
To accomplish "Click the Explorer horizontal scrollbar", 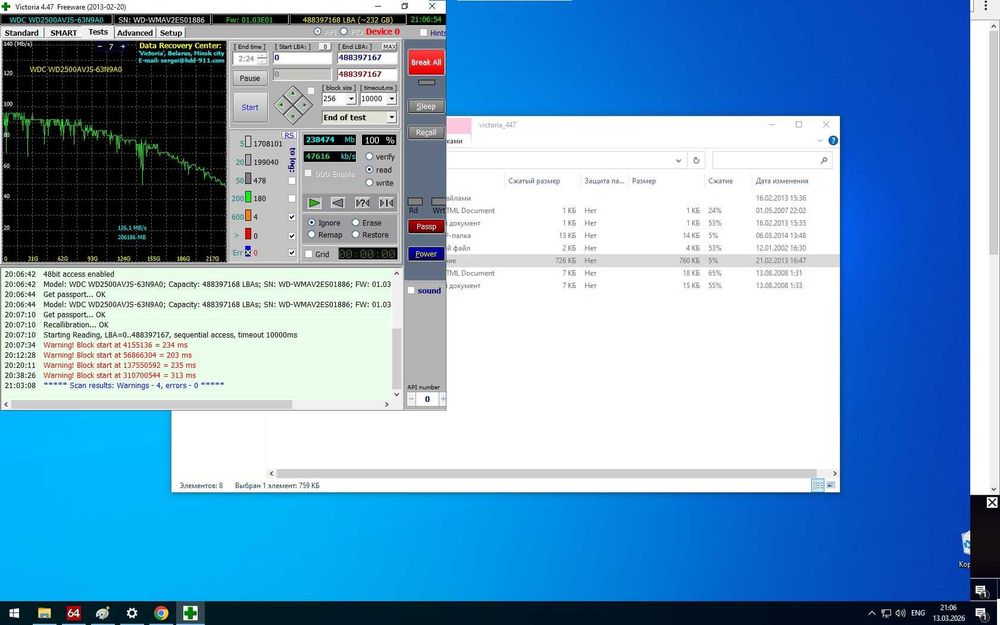I will click(x=546, y=473).
